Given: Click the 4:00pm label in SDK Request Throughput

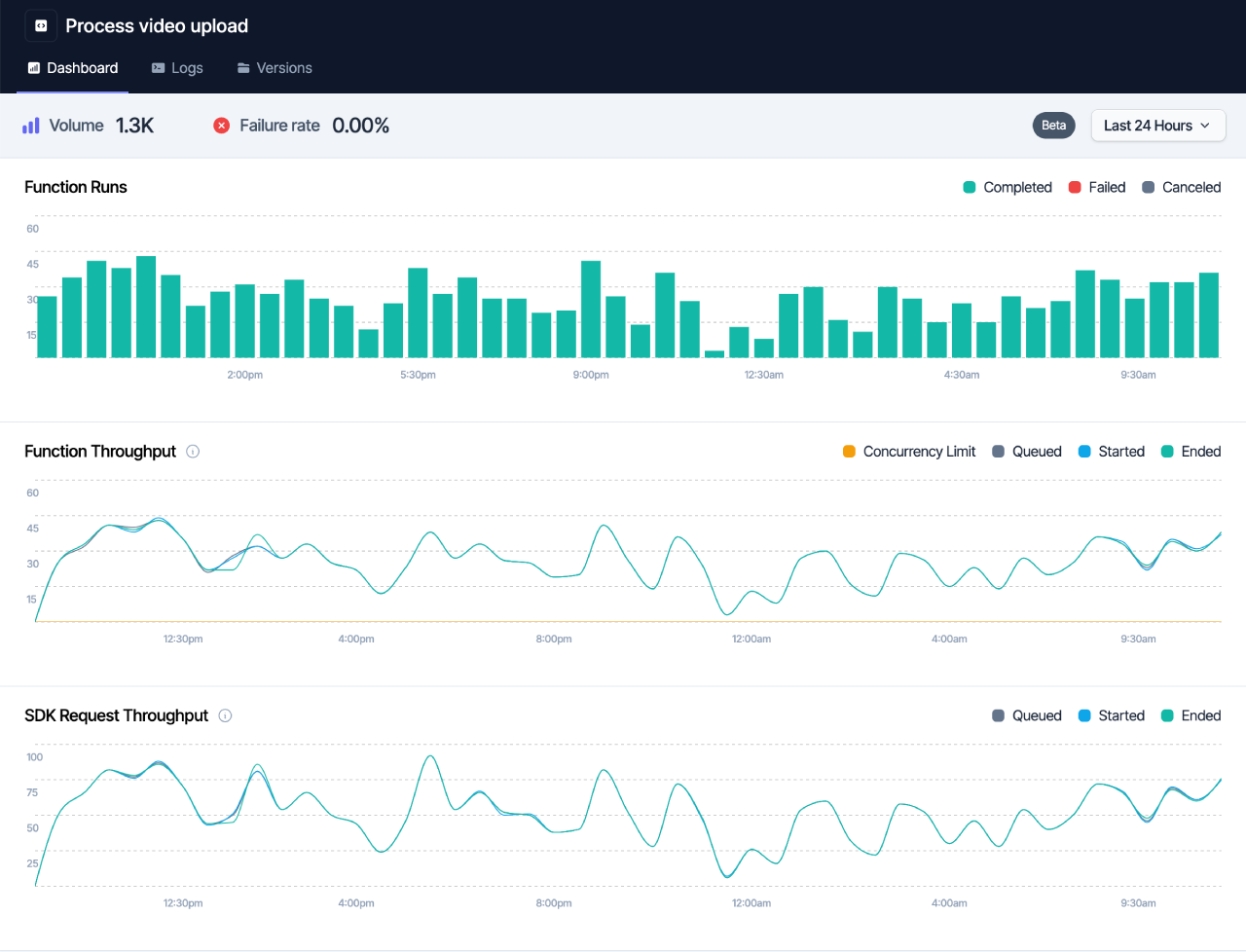Looking at the screenshot, I should click(356, 903).
